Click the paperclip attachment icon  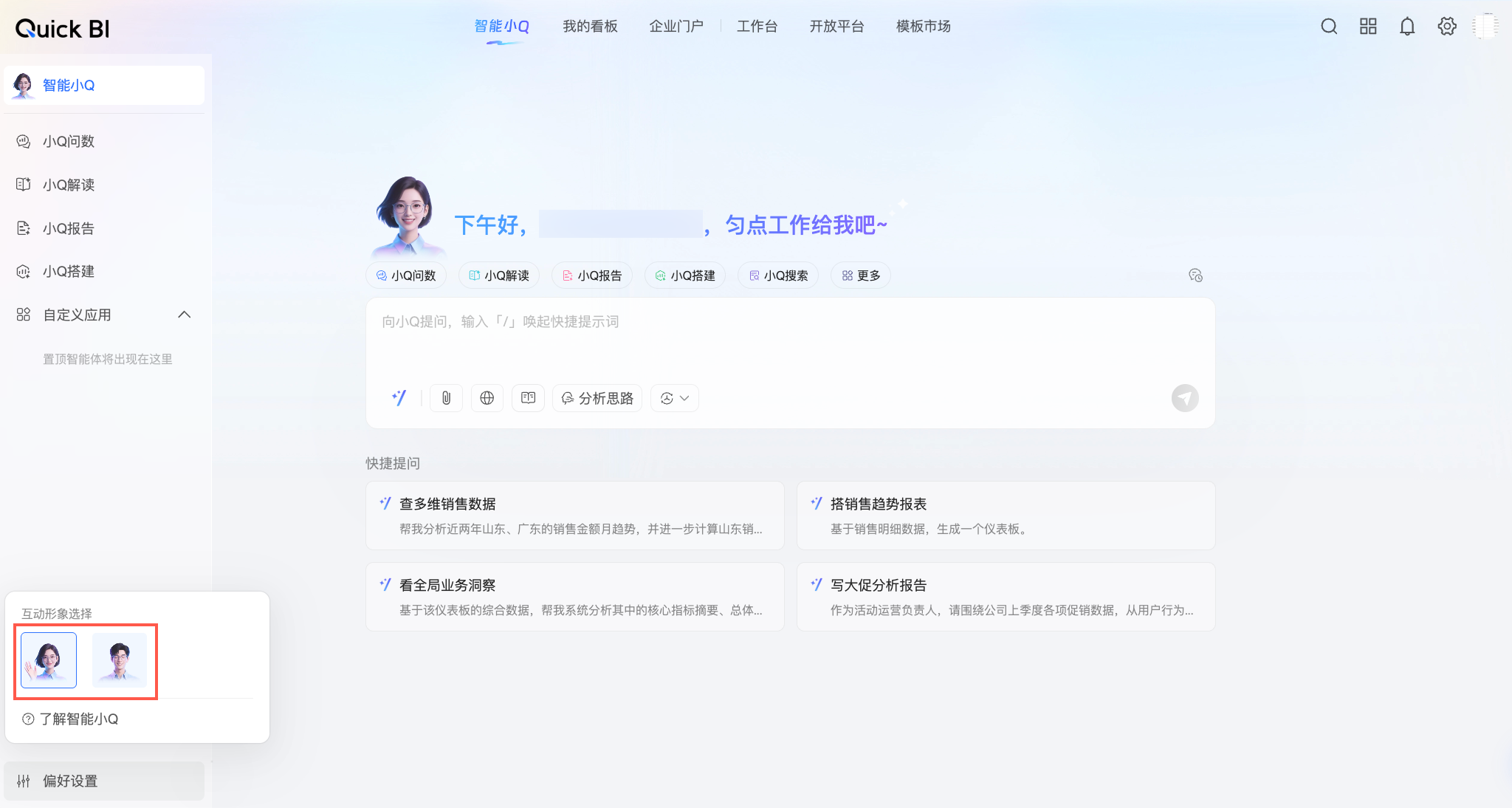(x=446, y=398)
